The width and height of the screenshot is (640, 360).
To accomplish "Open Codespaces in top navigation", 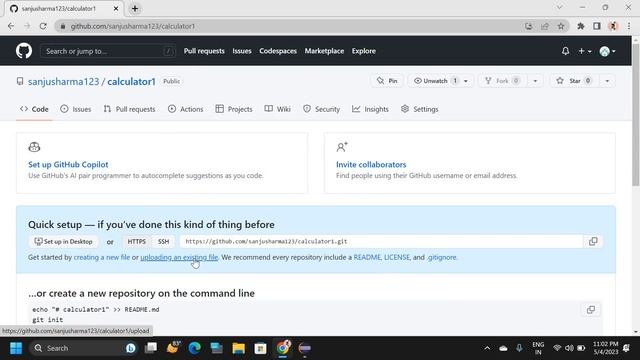I will 278,51.
